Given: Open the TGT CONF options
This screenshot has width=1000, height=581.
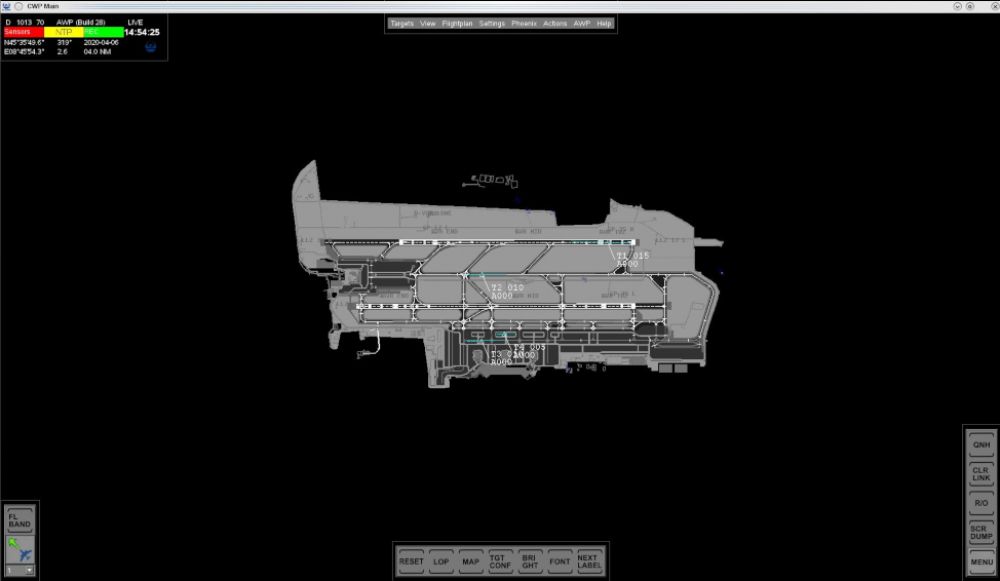Looking at the screenshot, I should pos(500,561).
